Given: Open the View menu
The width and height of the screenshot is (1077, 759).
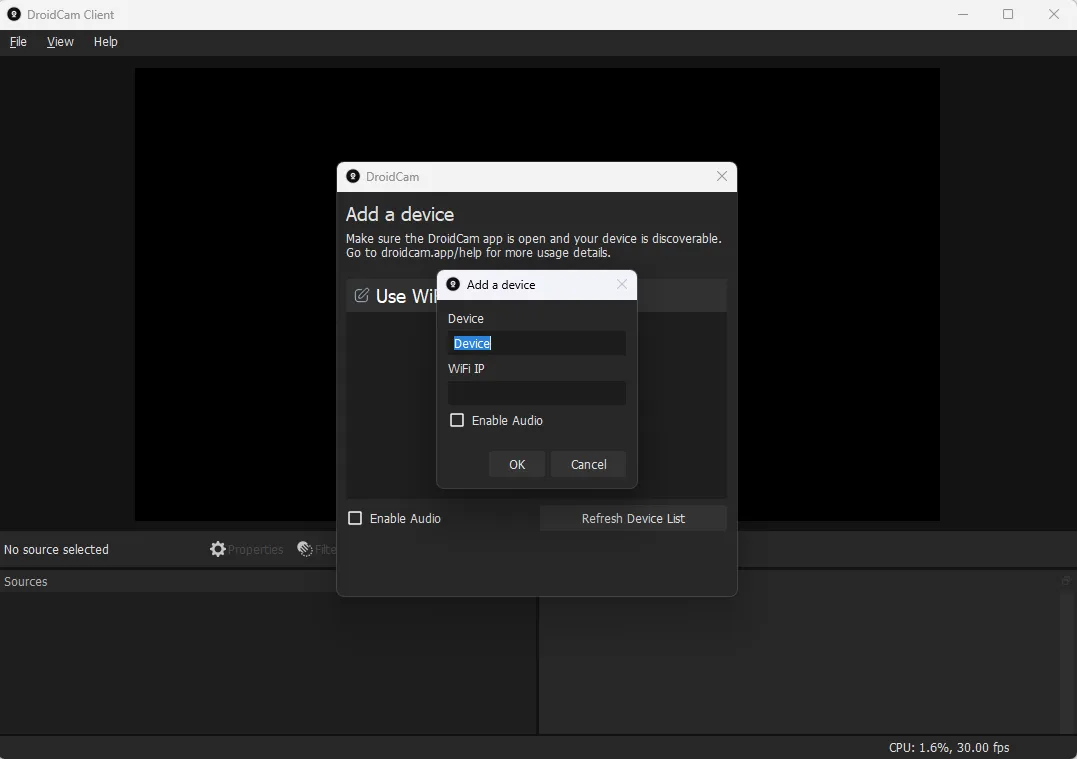Looking at the screenshot, I should click(x=60, y=42).
